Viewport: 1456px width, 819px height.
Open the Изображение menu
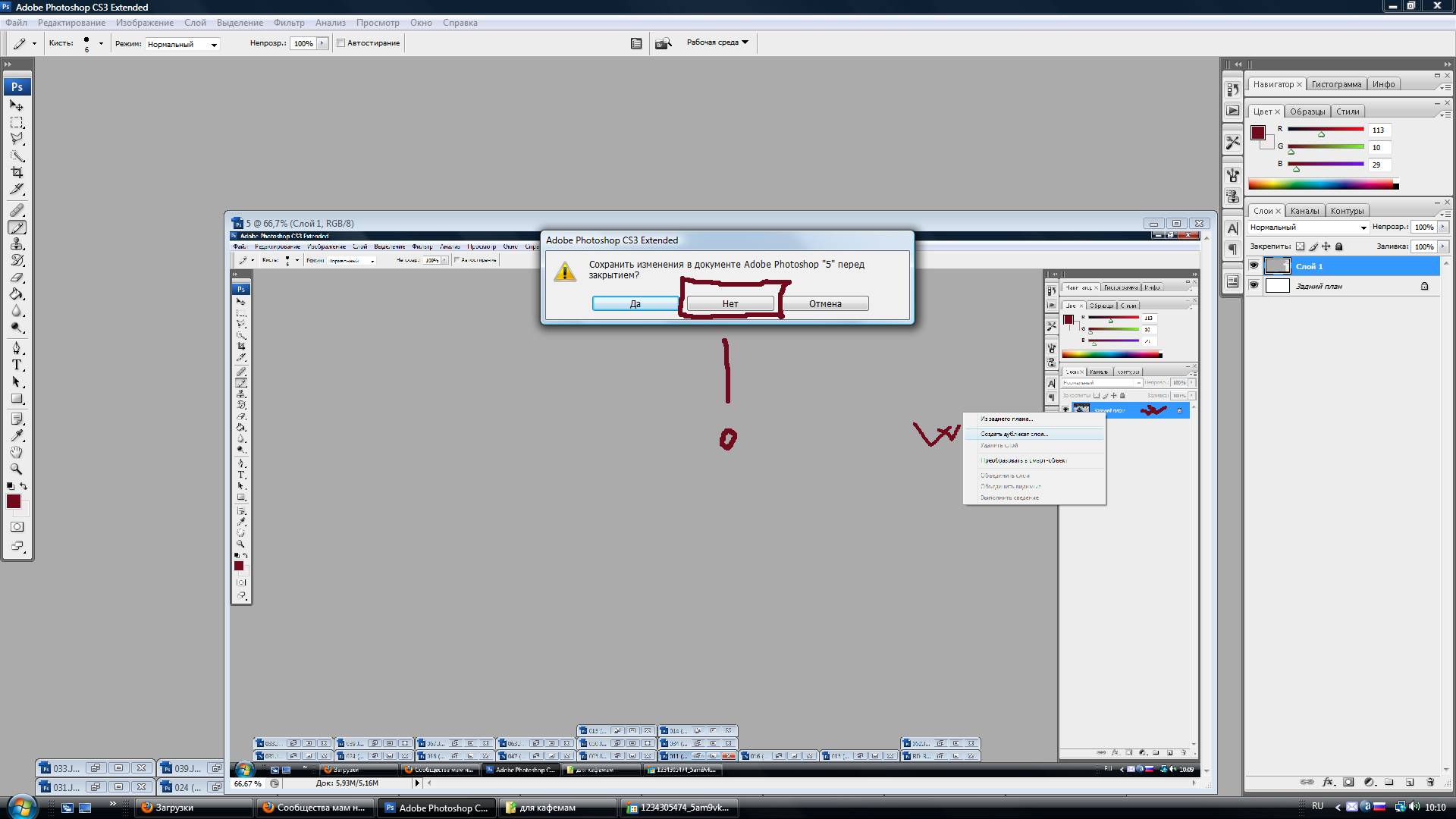pyautogui.click(x=145, y=23)
